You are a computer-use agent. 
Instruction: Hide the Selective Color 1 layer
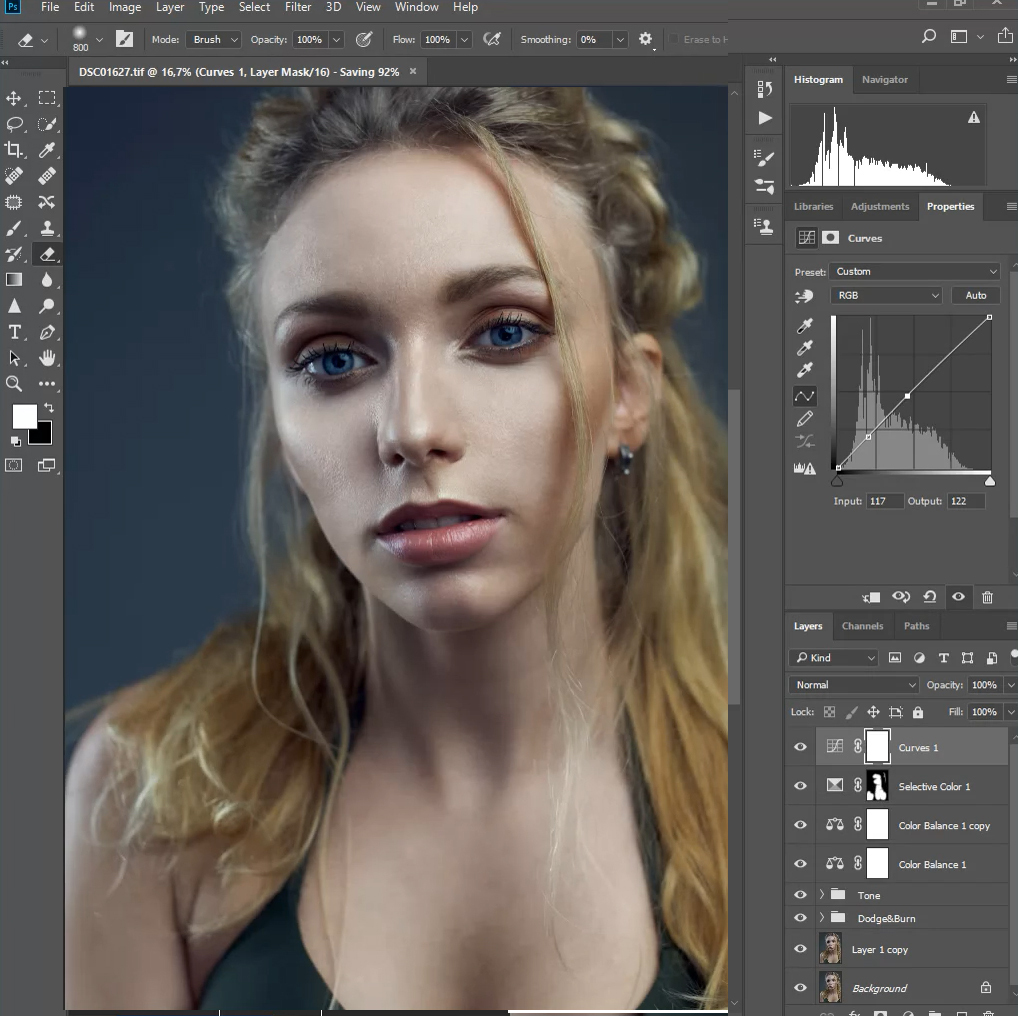(x=800, y=787)
